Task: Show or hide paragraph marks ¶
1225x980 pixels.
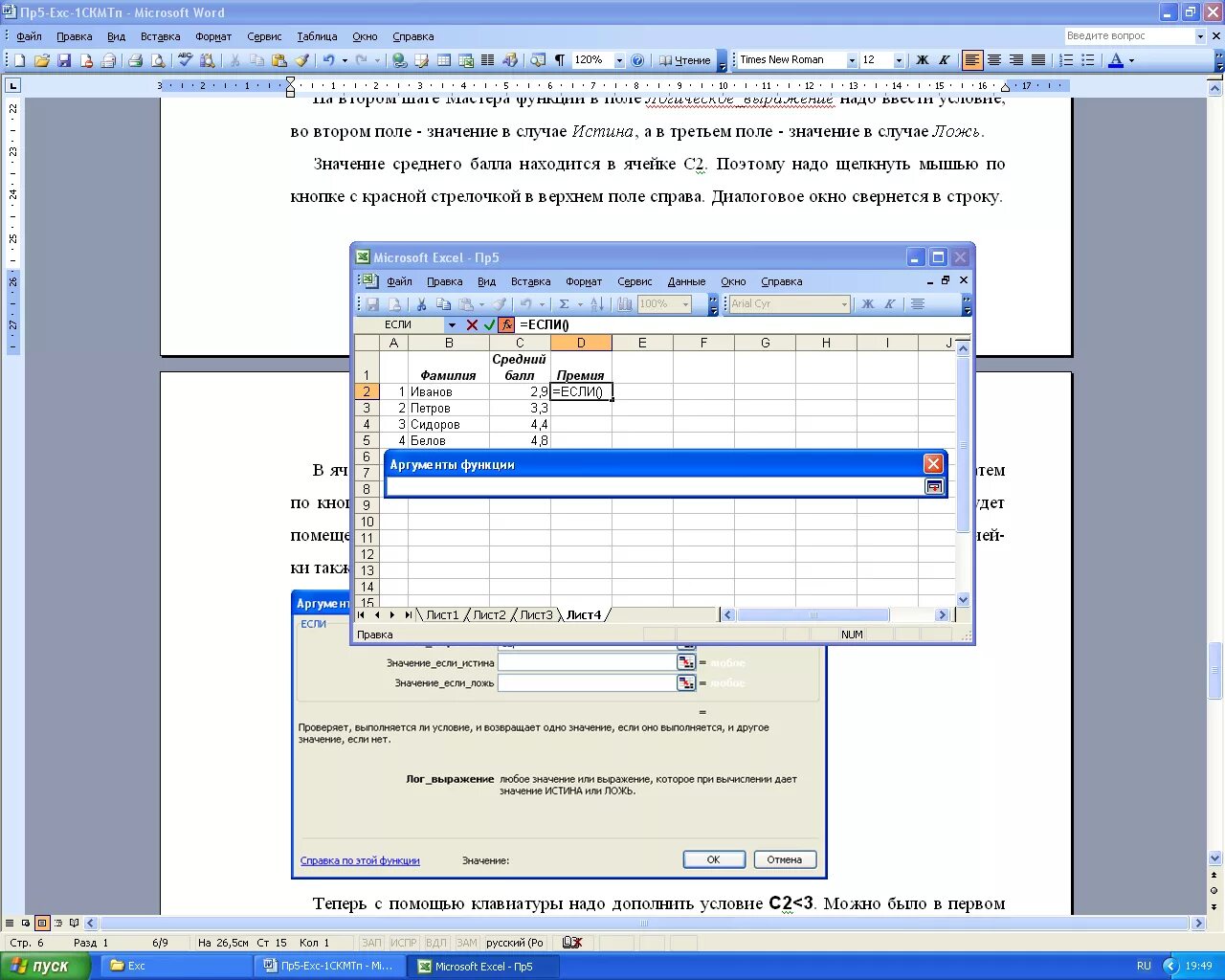Action: coord(560,60)
